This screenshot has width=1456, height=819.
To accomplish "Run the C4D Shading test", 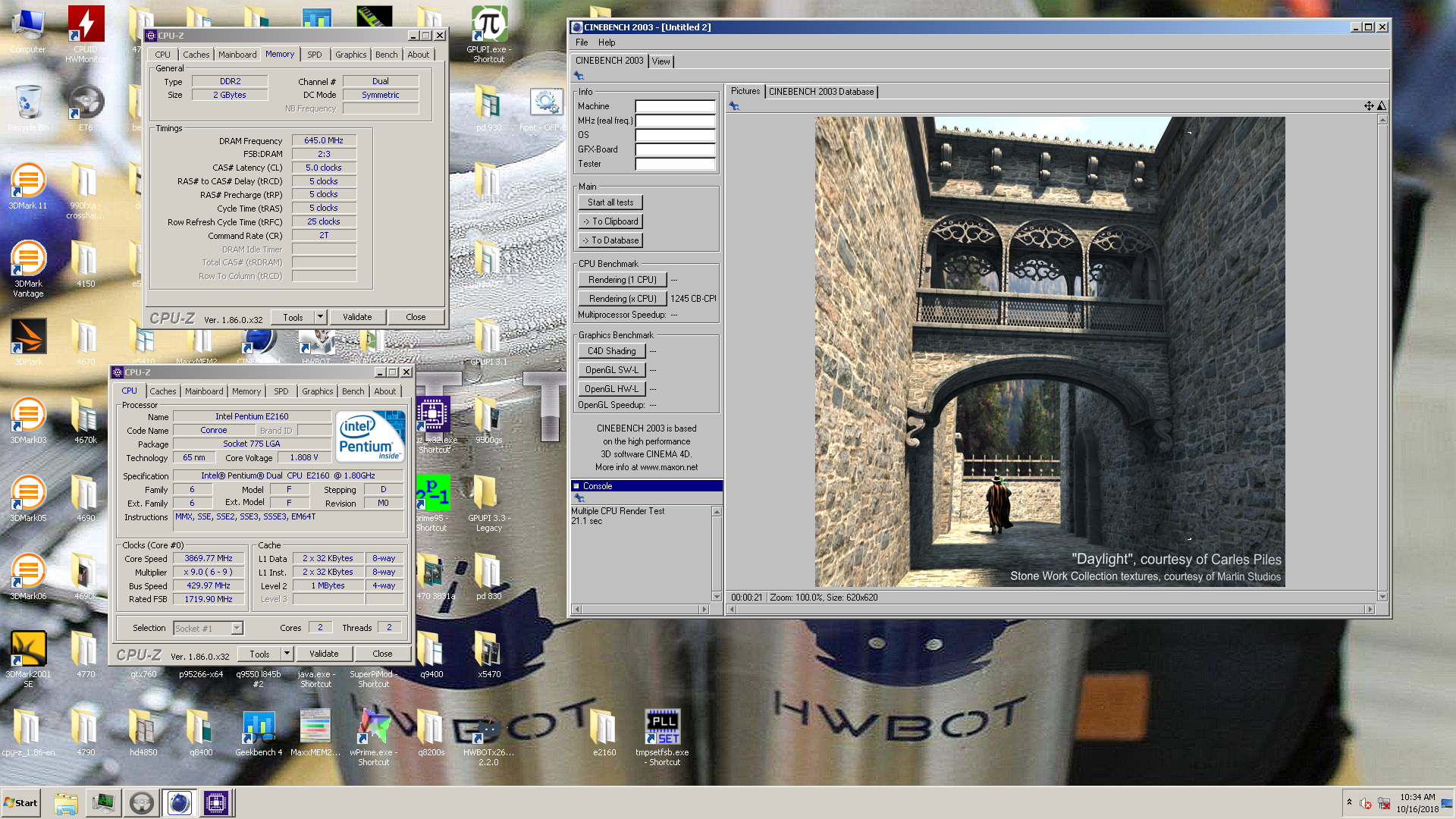I will 612,351.
